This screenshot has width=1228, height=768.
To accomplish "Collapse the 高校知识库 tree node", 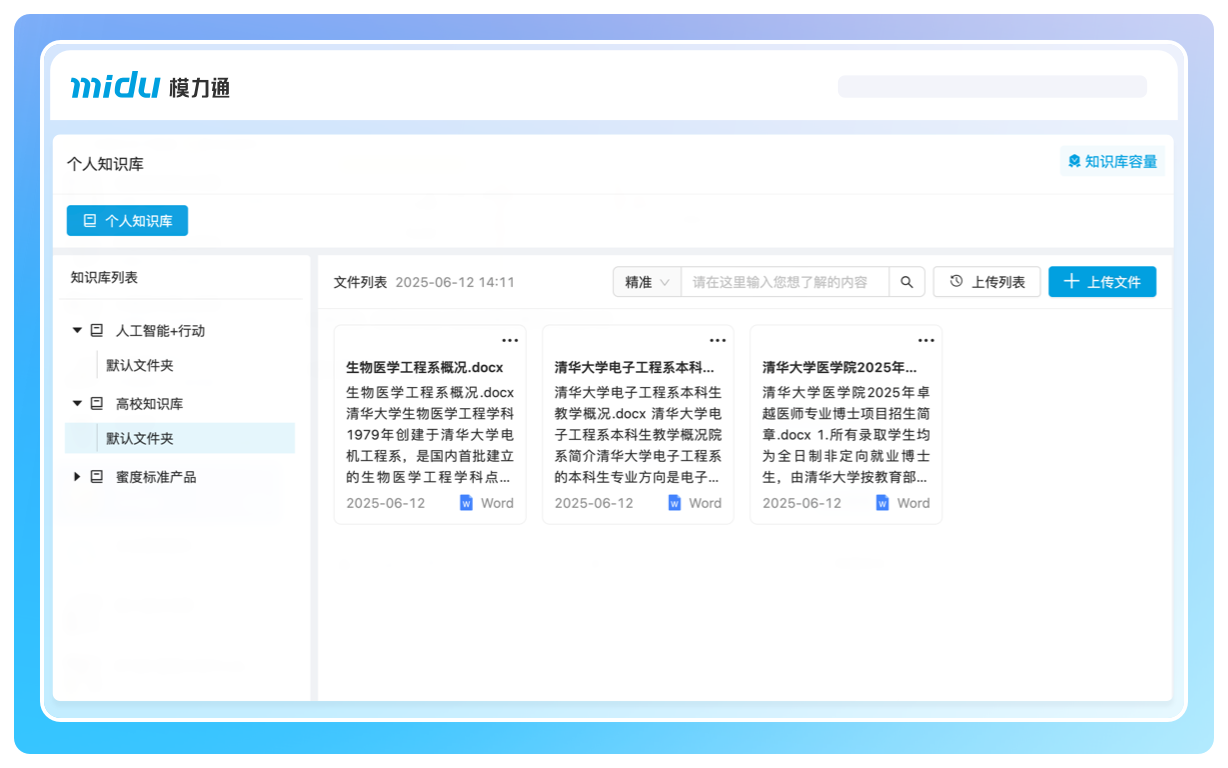I will pos(77,404).
